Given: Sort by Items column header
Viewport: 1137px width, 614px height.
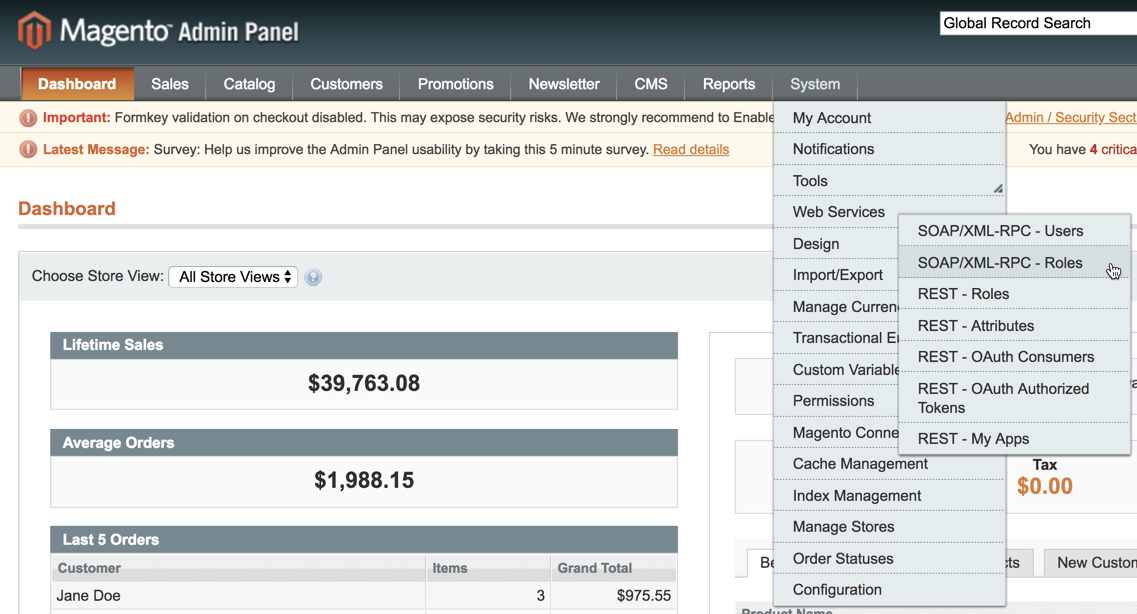Looking at the screenshot, I should tap(488, 568).
